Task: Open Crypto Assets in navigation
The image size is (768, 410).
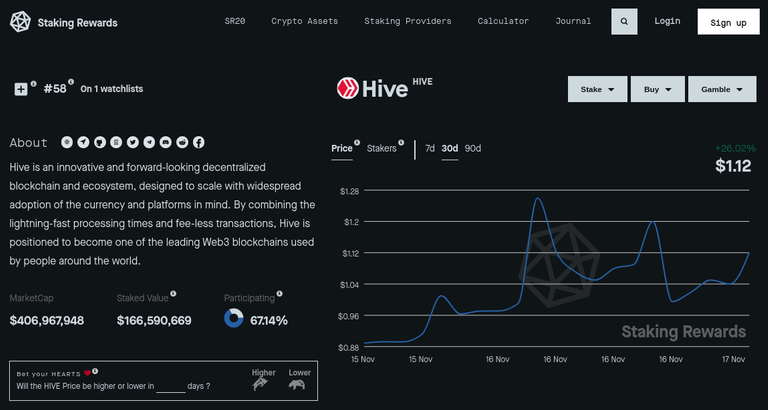Action: tap(305, 22)
